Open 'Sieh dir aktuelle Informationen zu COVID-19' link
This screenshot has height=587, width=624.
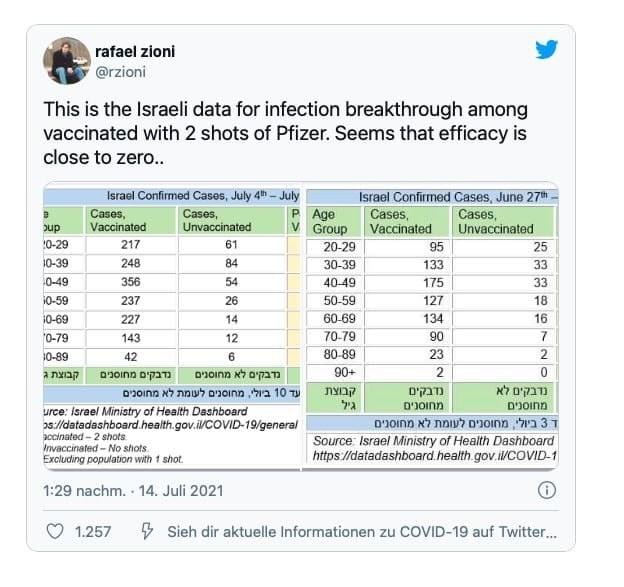pyautogui.click(x=362, y=530)
